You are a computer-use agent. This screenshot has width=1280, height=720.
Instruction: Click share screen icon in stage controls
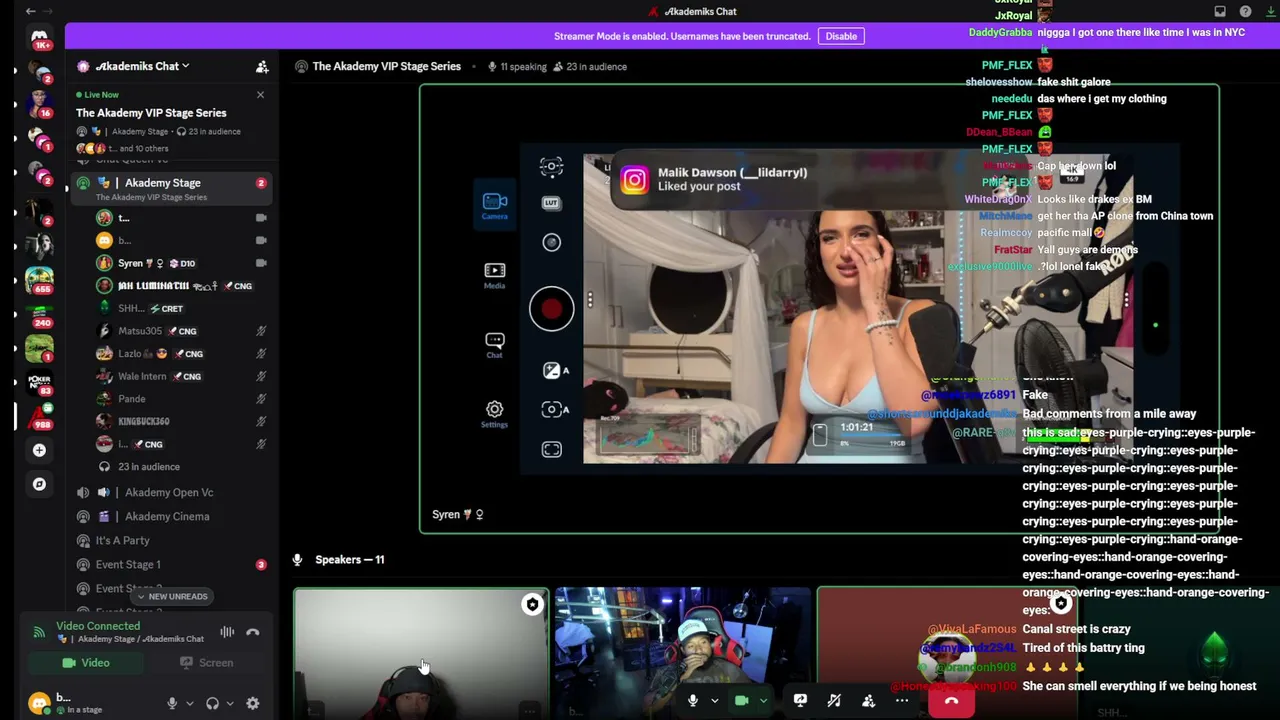point(800,701)
